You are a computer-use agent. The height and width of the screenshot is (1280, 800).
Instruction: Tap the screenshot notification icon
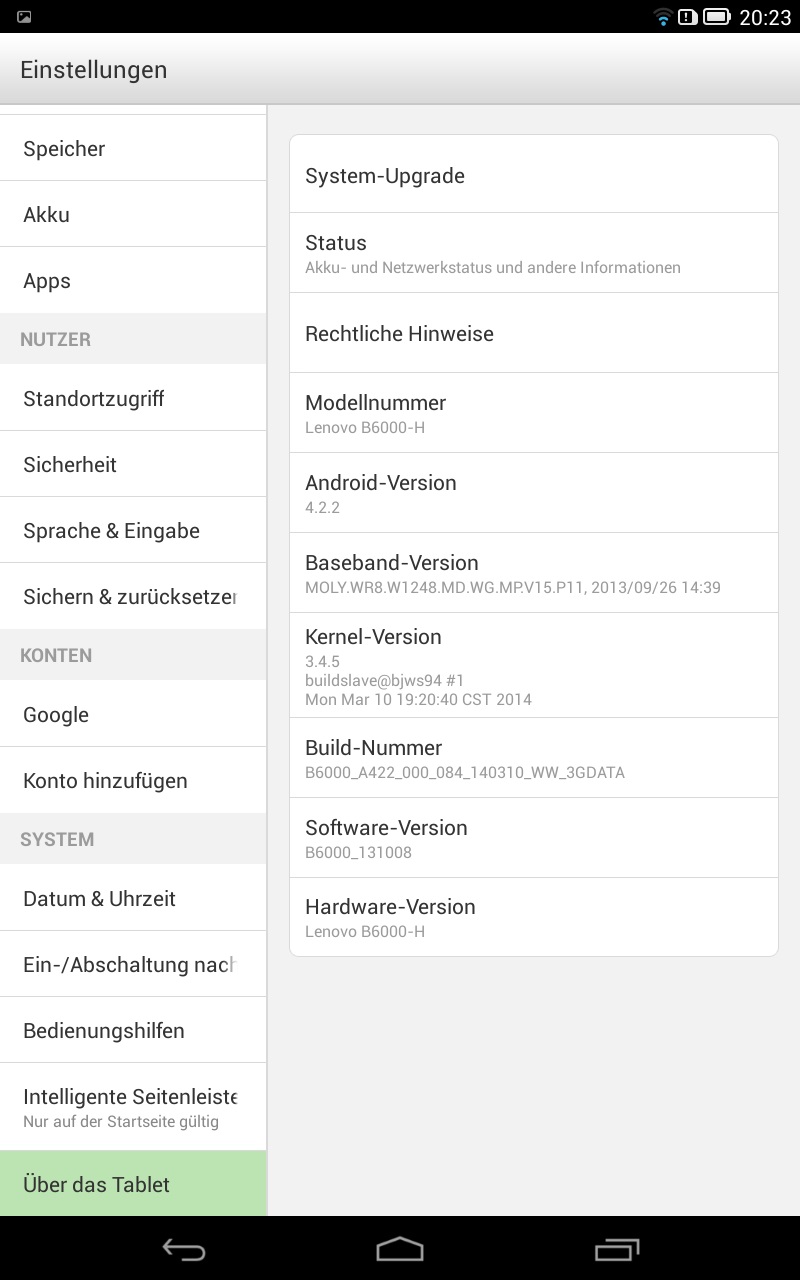tap(24, 17)
